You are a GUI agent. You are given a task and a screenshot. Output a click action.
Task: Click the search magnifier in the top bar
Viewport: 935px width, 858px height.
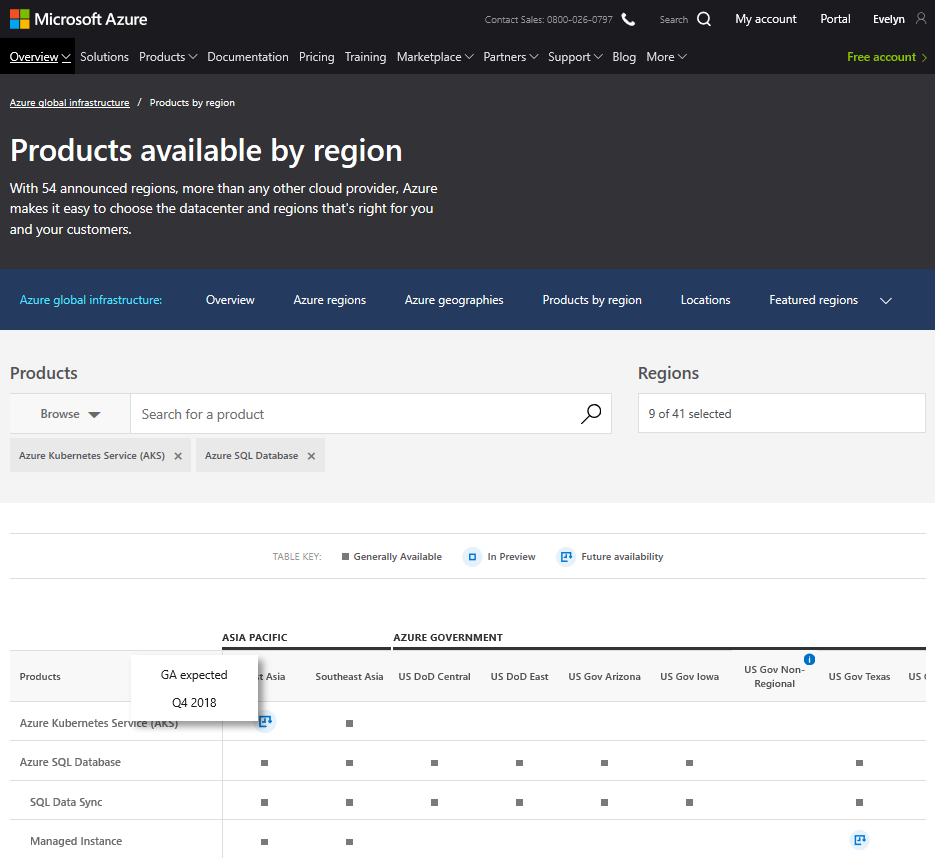click(x=704, y=19)
